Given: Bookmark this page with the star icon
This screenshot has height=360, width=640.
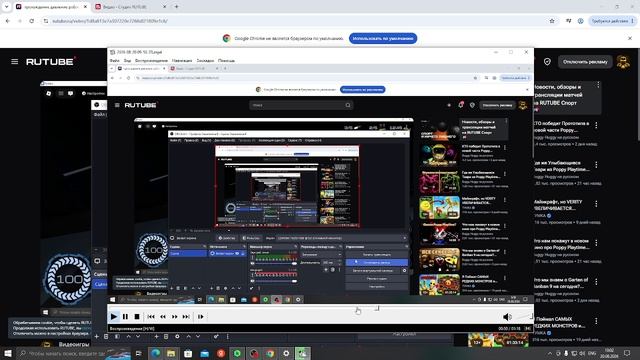Looking at the screenshot, I should [x=552, y=21].
